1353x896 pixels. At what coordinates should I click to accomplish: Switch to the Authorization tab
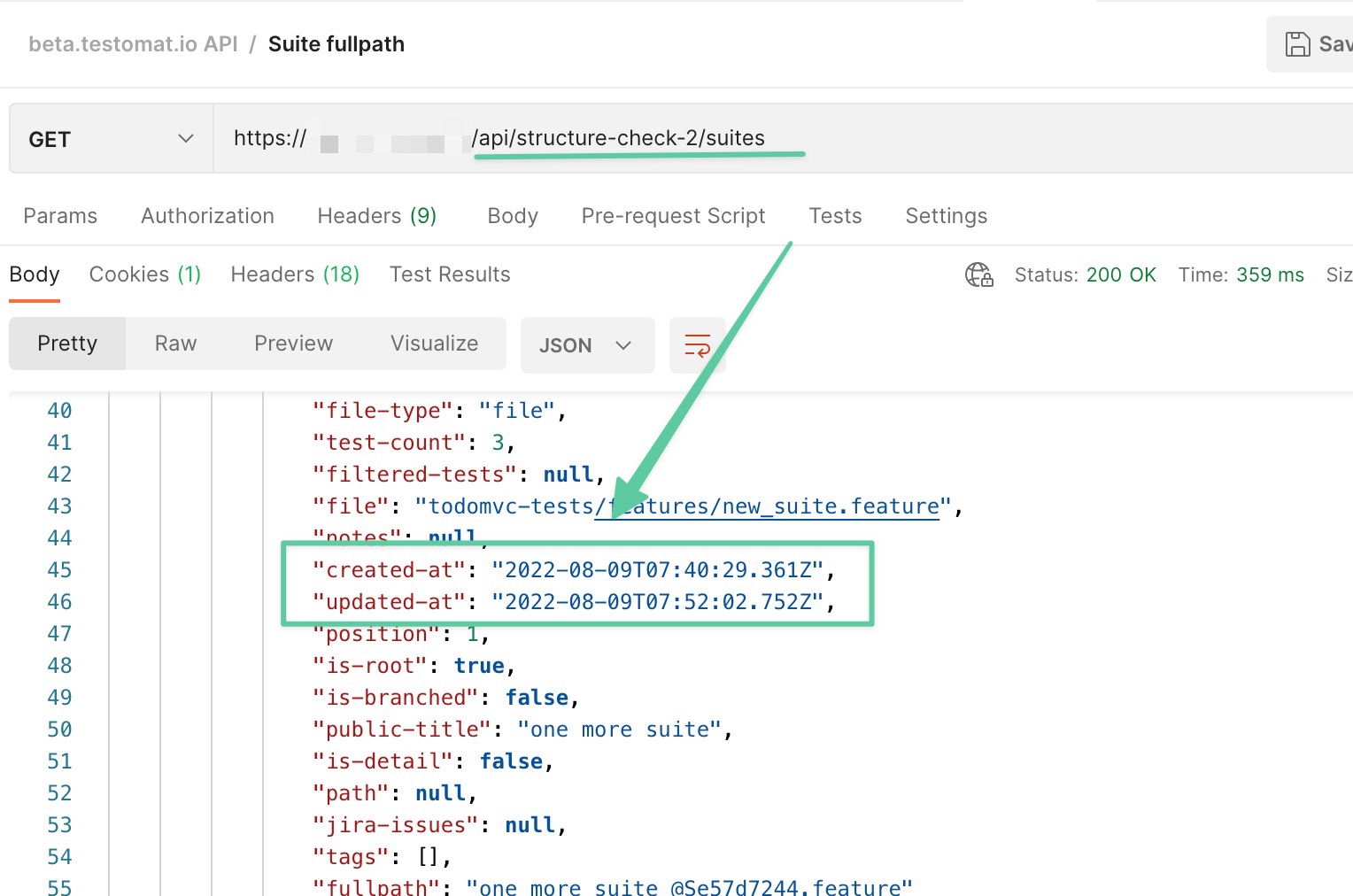coord(207,216)
